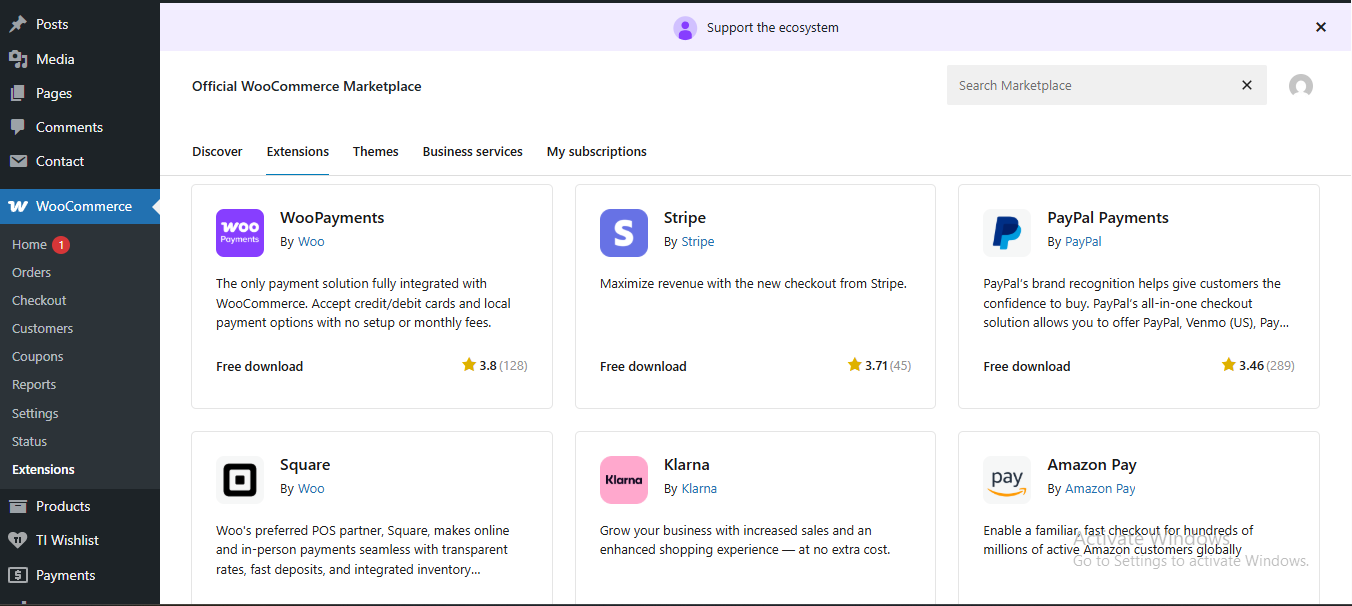Image resolution: width=1352 pixels, height=606 pixels.
Task: Click the purple ecosystem banner avatar icon
Action: (x=685, y=28)
